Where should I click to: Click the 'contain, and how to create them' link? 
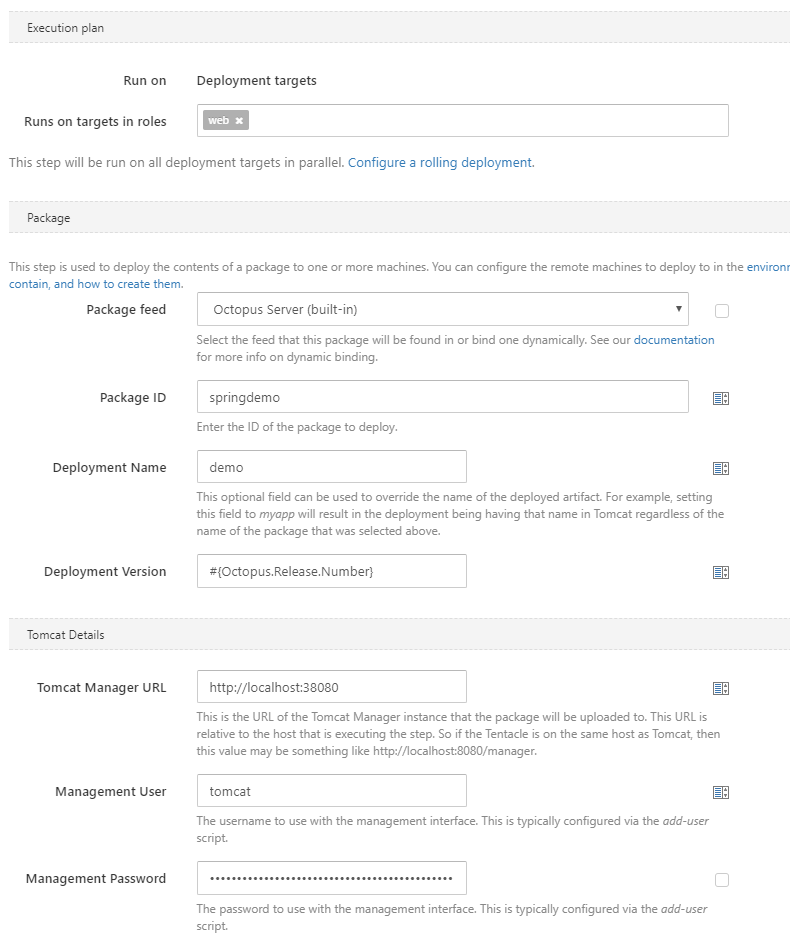[95, 284]
